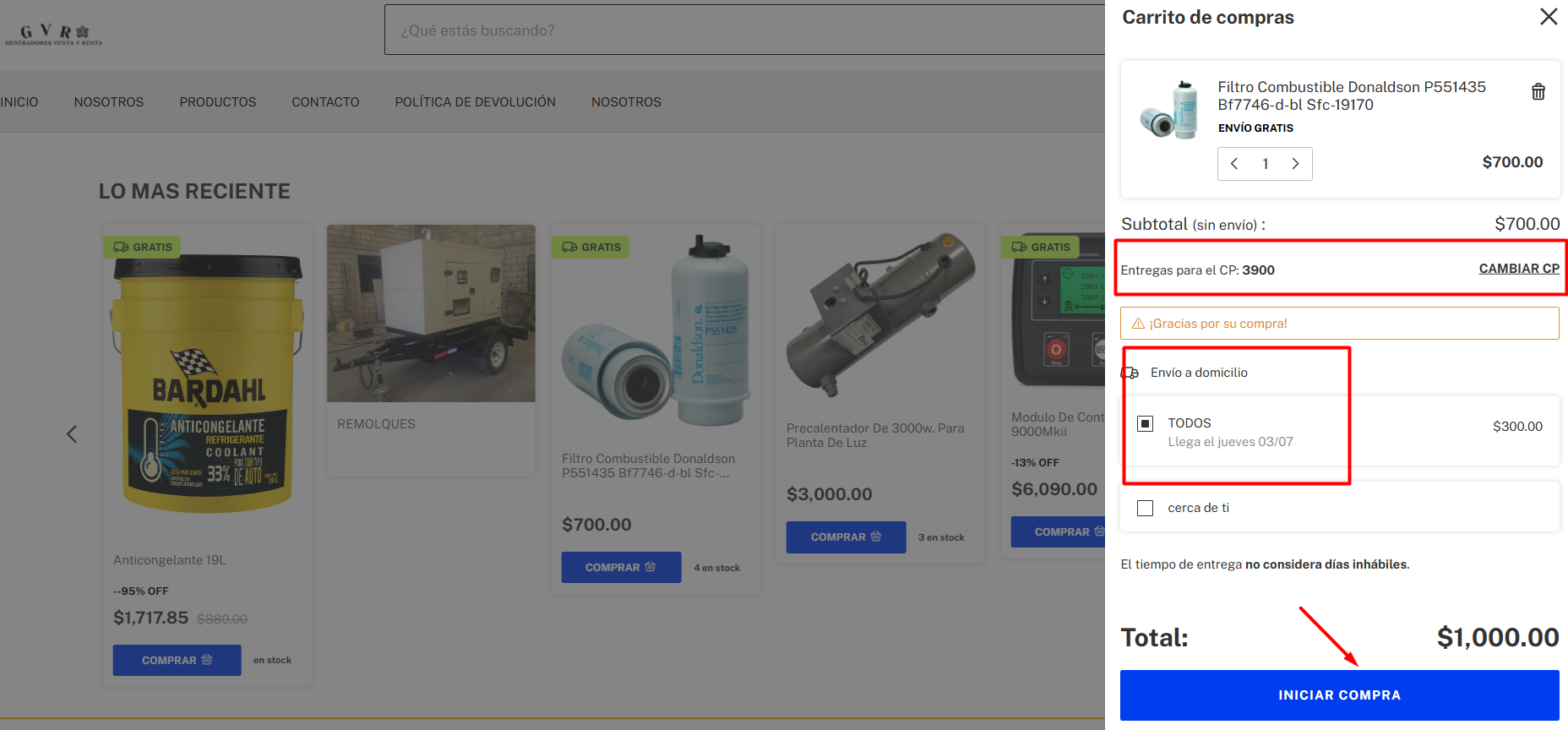Open the first NOSOTROS menu item

point(109,102)
